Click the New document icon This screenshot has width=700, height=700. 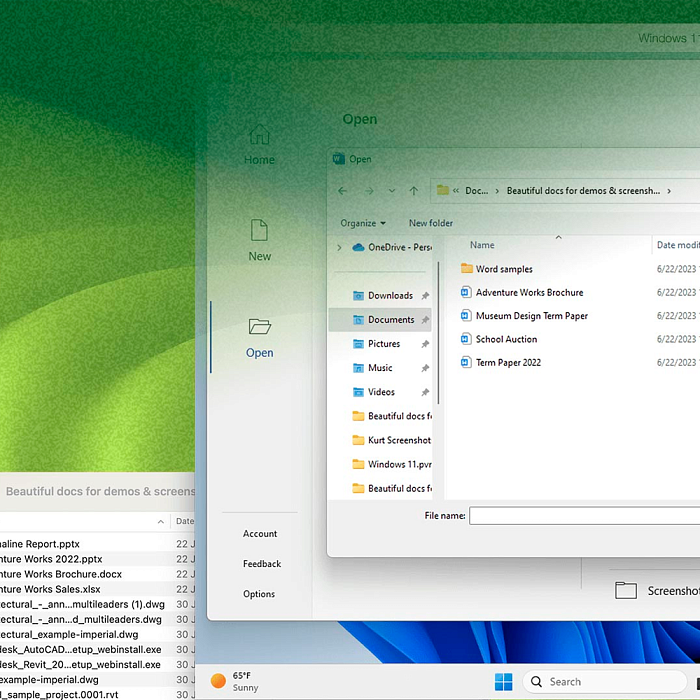tap(259, 230)
